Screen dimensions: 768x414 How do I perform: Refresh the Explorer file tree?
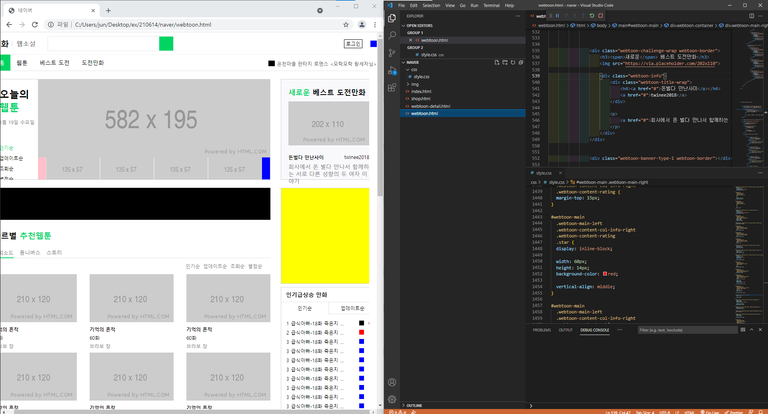[x=513, y=62]
